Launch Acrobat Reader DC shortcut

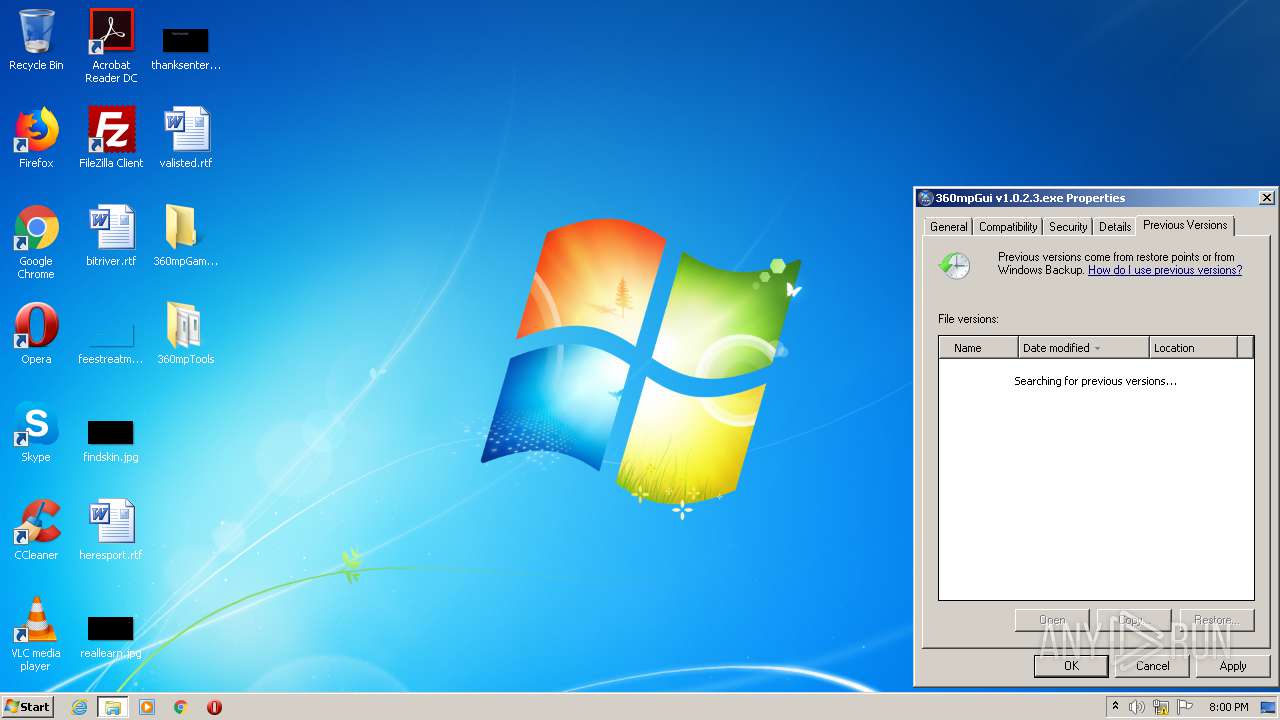click(x=111, y=46)
